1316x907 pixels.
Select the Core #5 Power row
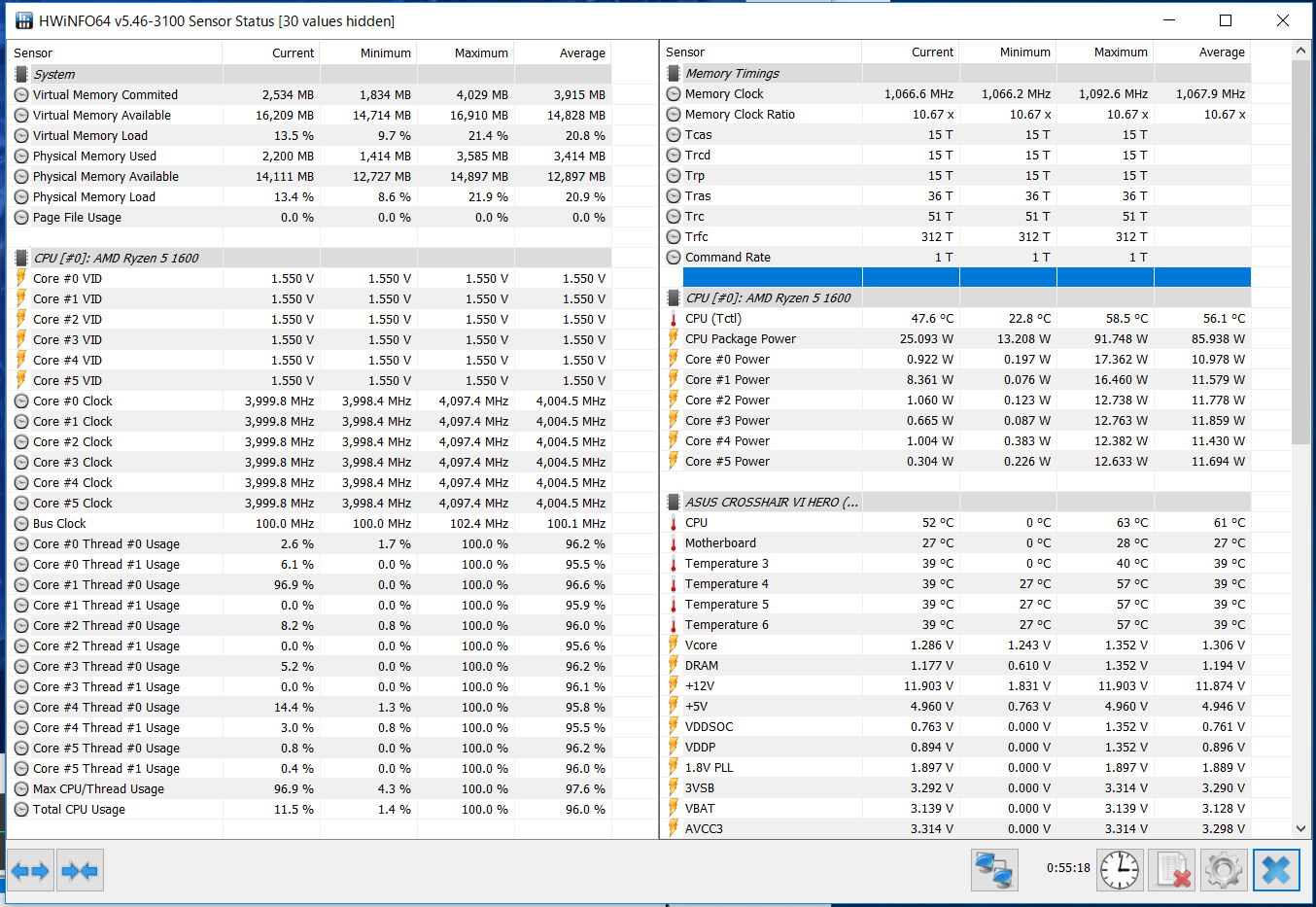pyautogui.click(x=955, y=461)
